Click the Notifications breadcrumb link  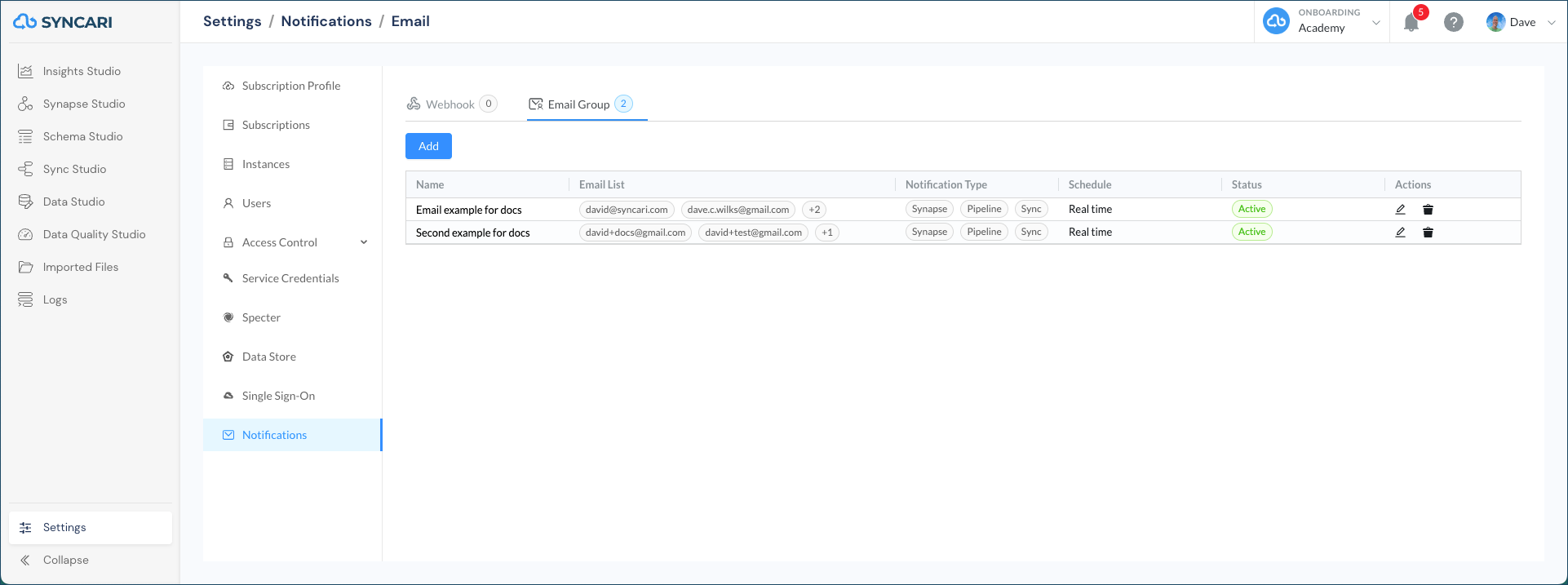(326, 21)
